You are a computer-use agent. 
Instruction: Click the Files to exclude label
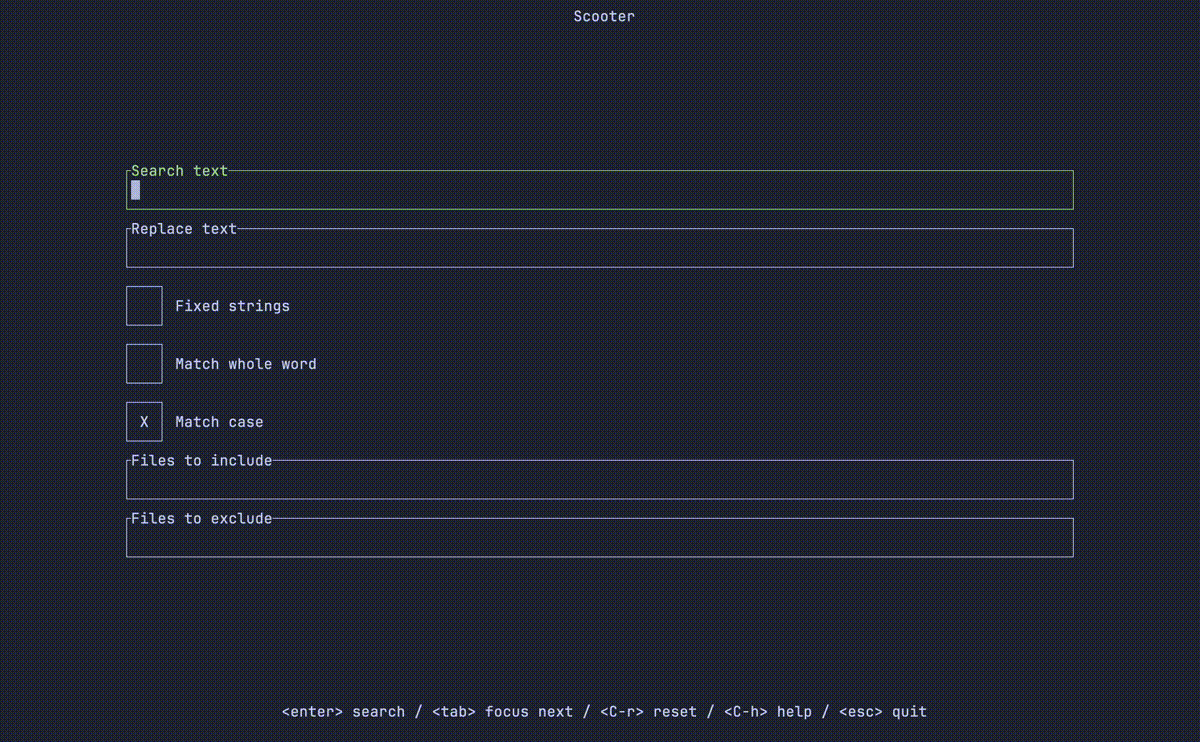point(201,518)
